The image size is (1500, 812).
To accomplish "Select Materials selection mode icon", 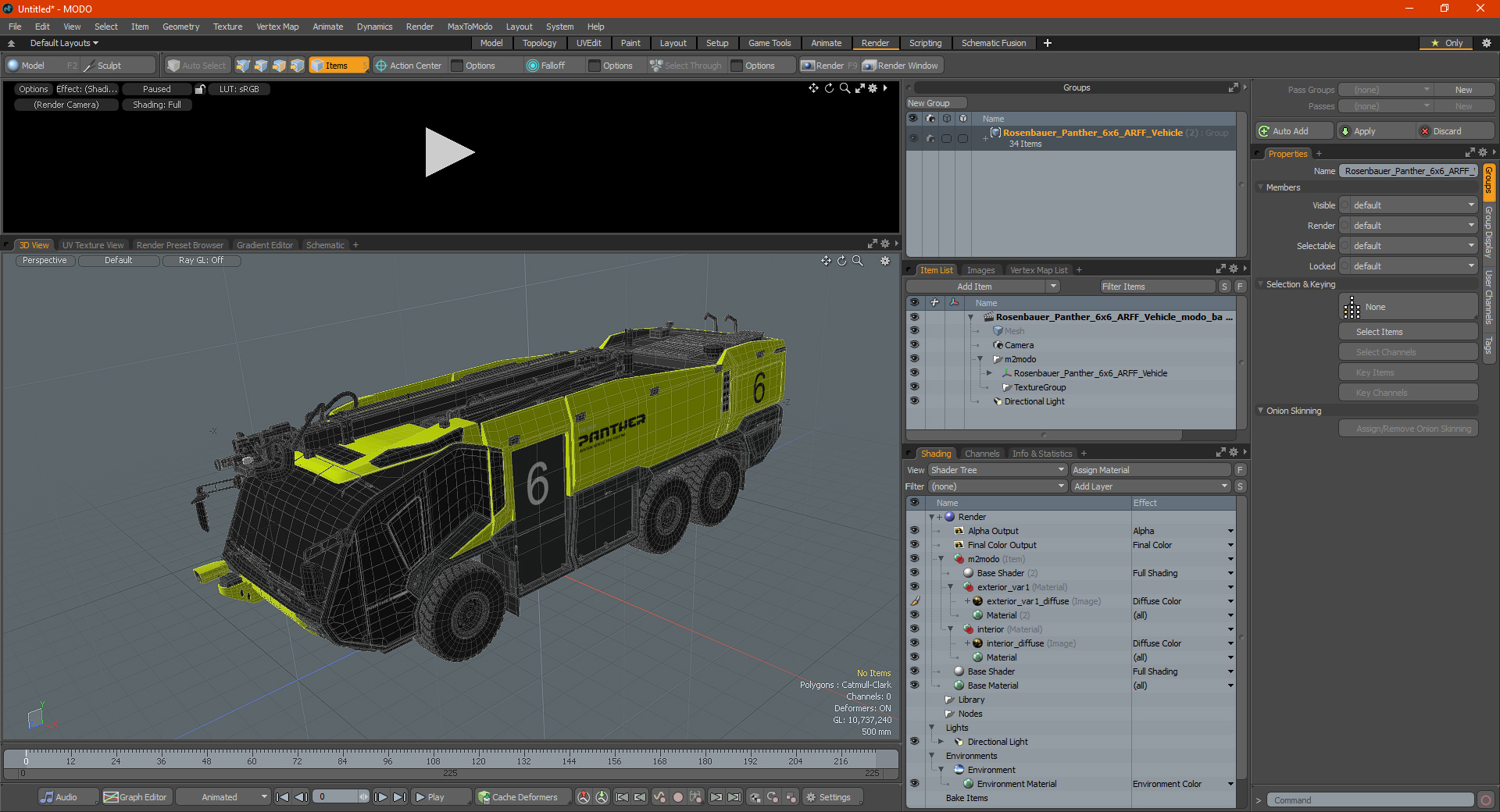I will [x=297, y=66].
